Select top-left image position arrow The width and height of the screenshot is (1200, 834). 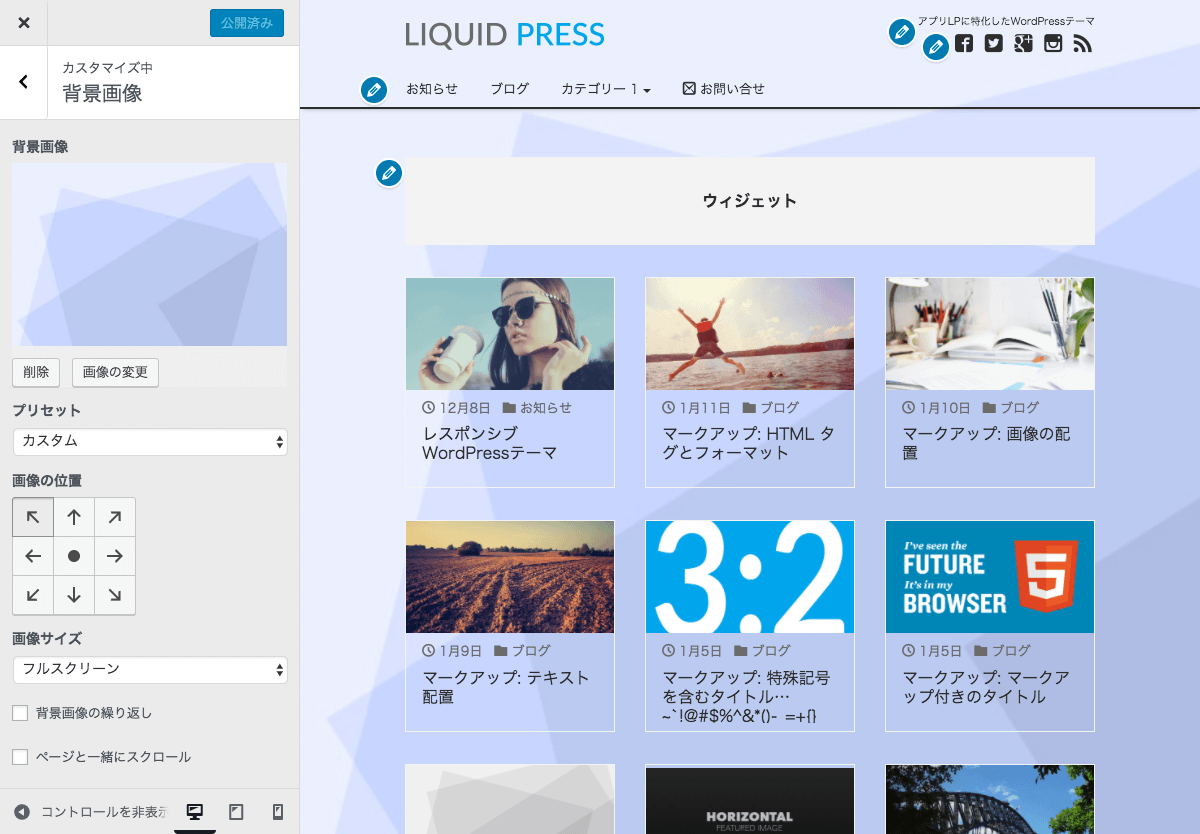point(33,517)
